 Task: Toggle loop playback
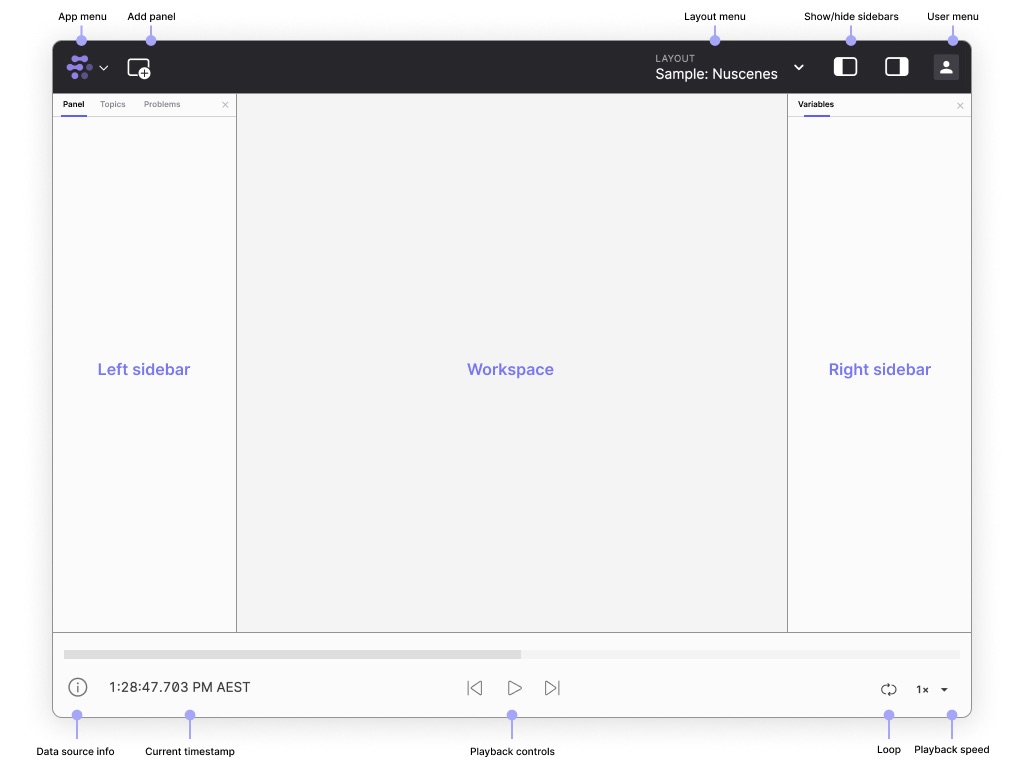(x=888, y=689)
